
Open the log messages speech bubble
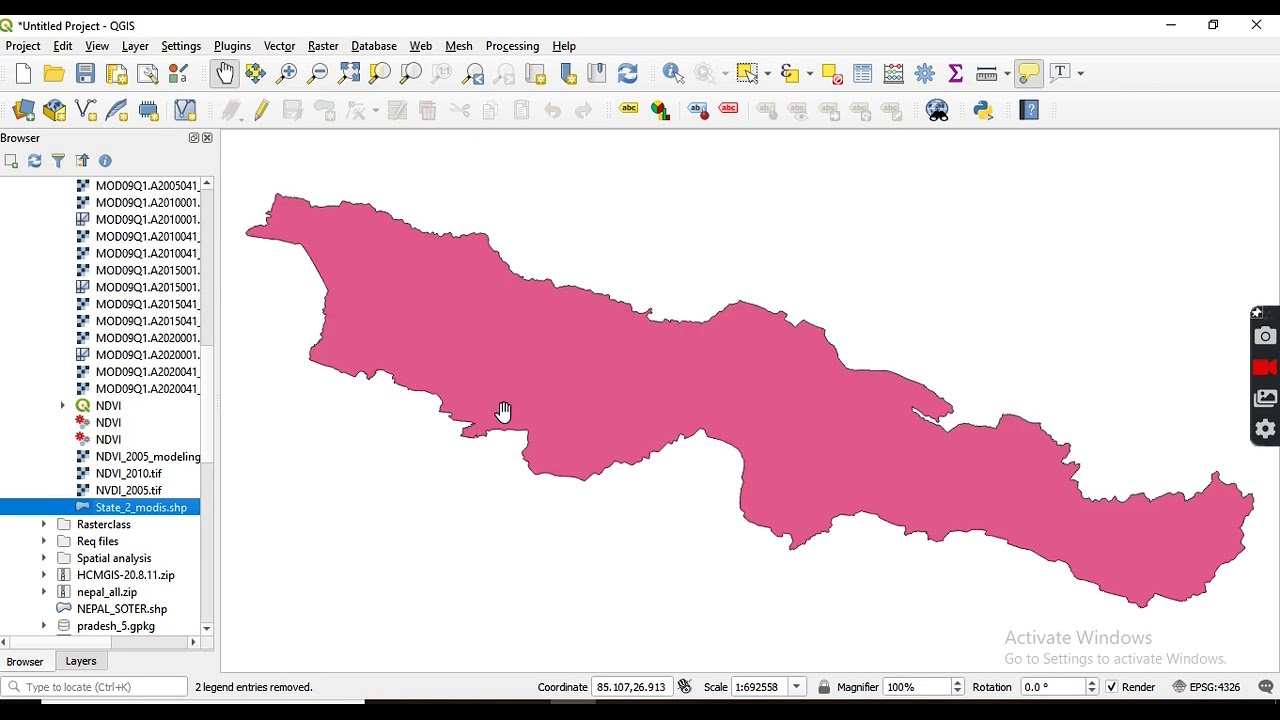click(x=1266, y=687)
